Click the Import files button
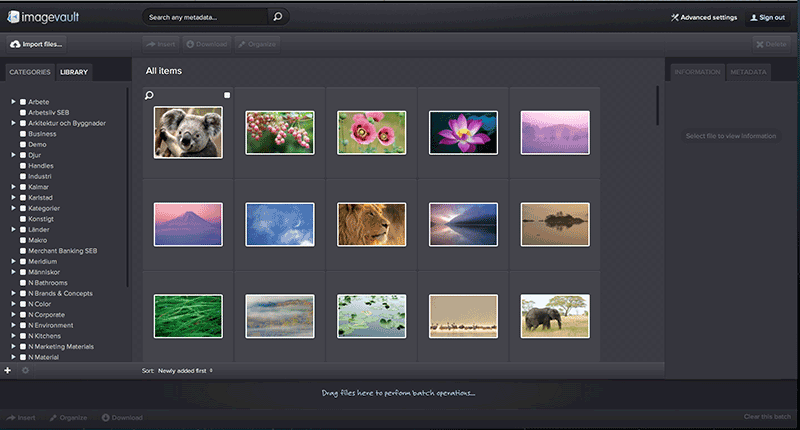Screen dimensions: 800x430 coord(36,44)
